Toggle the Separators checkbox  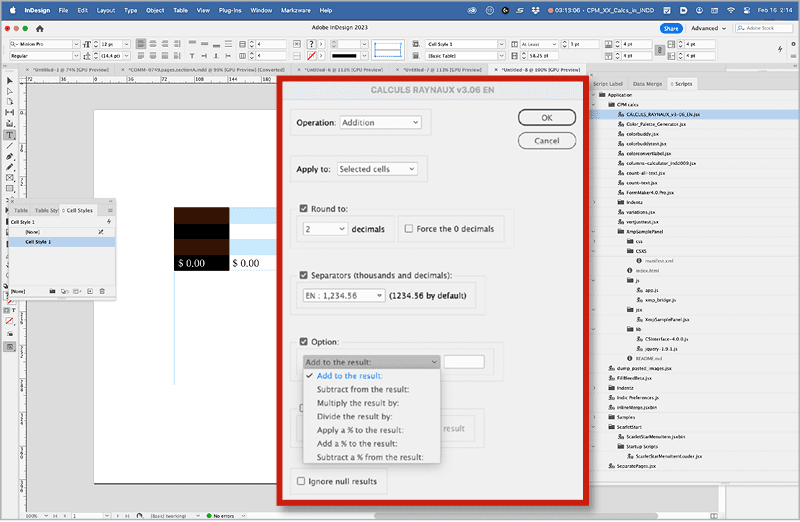[x=304, y=275]
